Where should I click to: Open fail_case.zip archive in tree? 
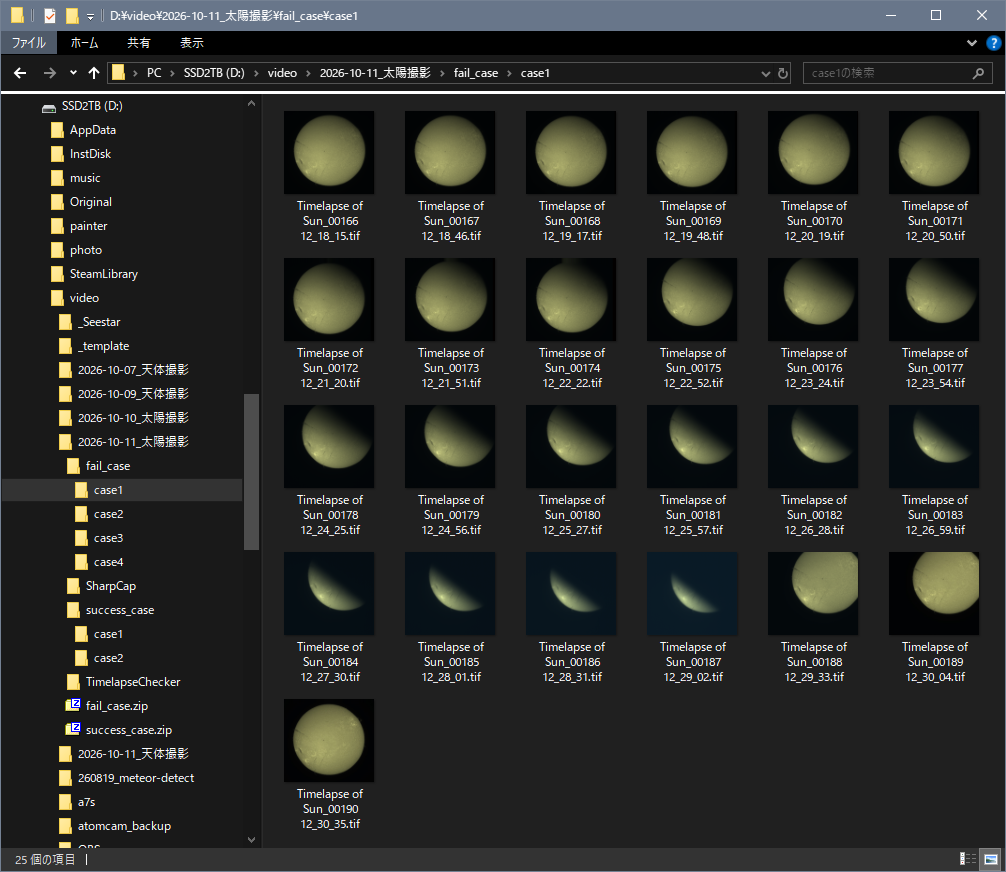click(x=116, y=706)
